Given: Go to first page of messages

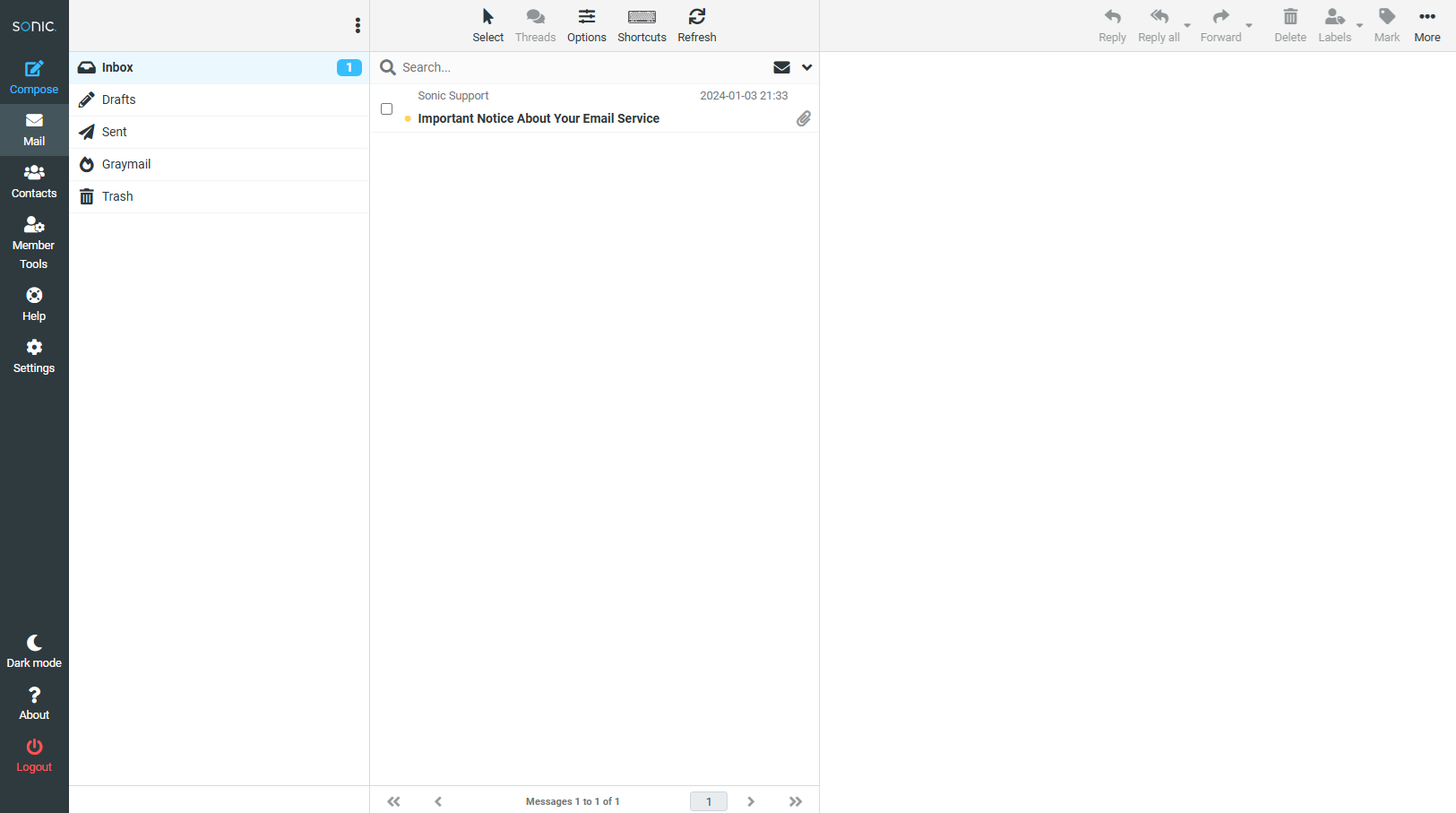Looking at the screenshot, I should [x=393, y=801].
